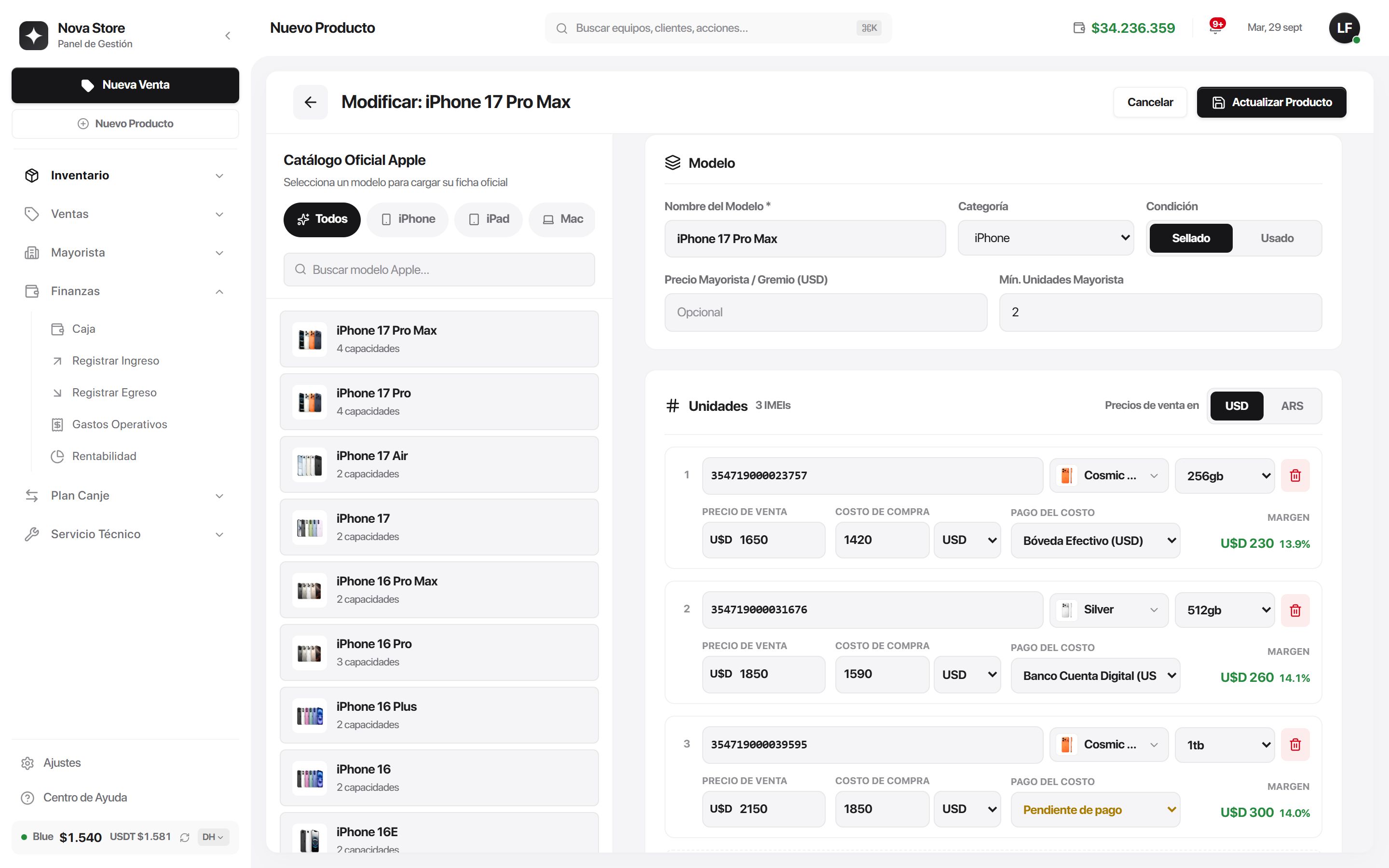Show sale prices in USD
Viewport: 1389px width, 868px height.
point(1236,406)
